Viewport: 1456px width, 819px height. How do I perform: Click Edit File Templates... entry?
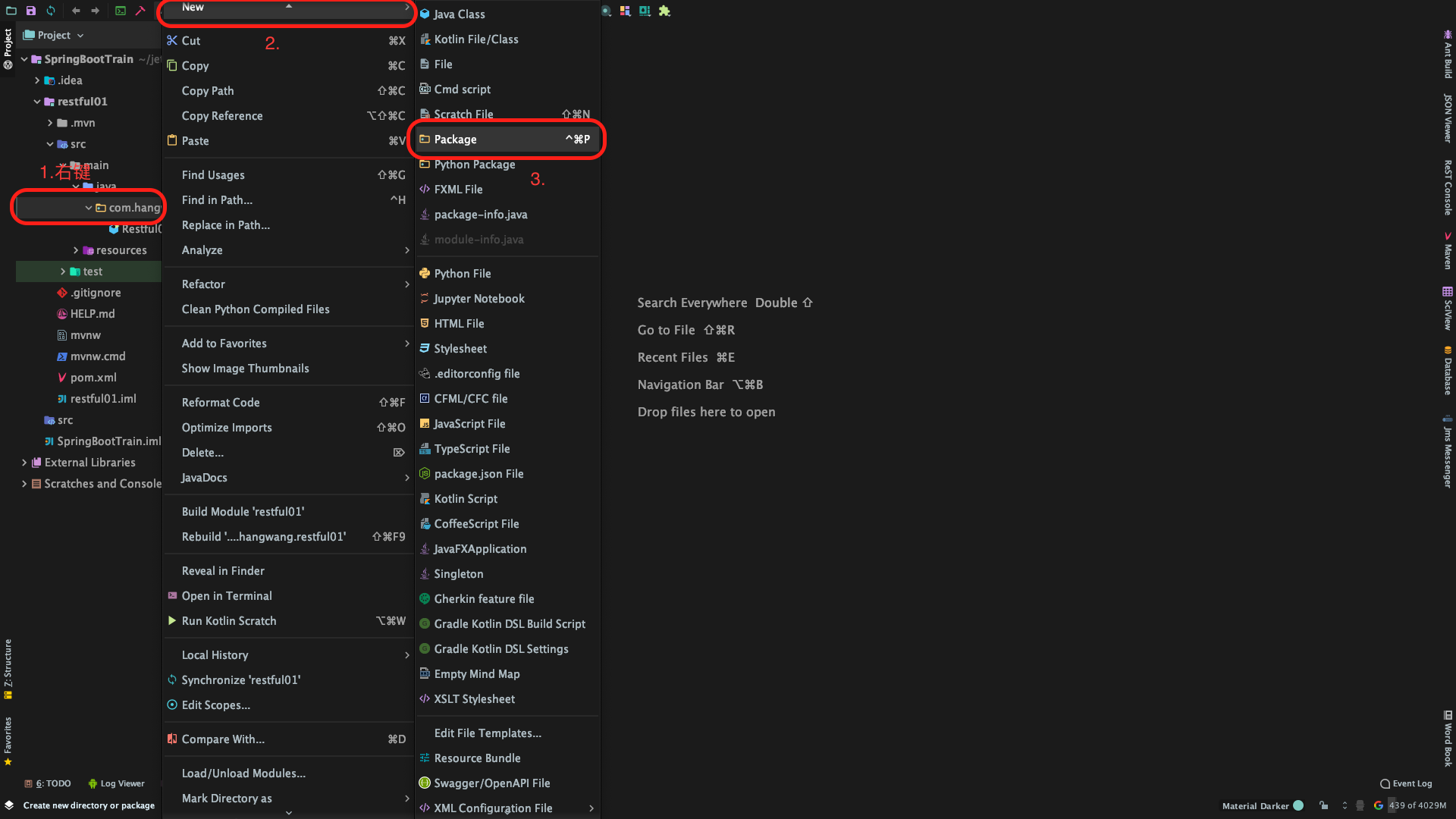488,733
